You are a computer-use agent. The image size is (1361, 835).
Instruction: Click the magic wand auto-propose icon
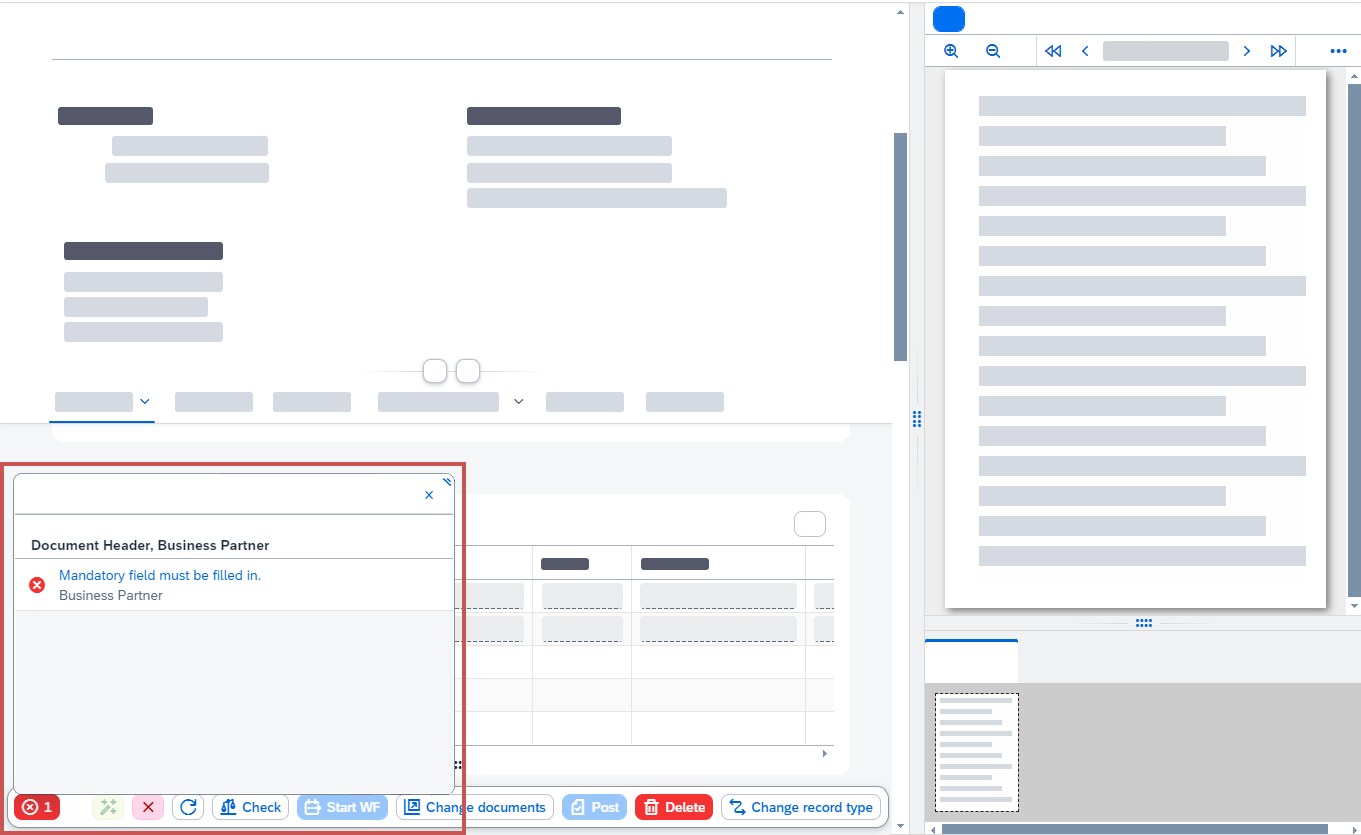tap(108, 807)
